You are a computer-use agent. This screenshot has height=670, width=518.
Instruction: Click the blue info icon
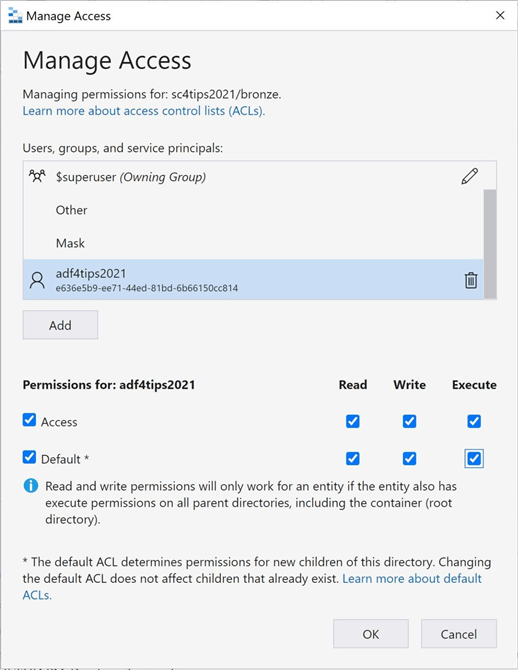[31, 486]
